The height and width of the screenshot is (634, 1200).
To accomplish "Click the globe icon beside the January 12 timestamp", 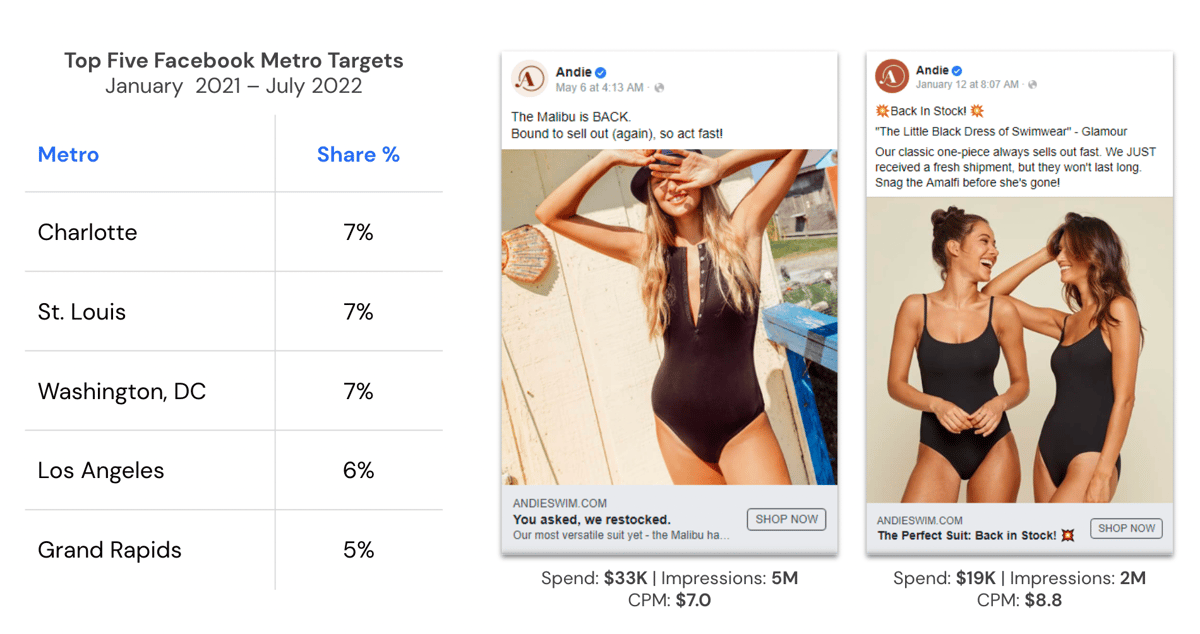I will coord(1032,85).
